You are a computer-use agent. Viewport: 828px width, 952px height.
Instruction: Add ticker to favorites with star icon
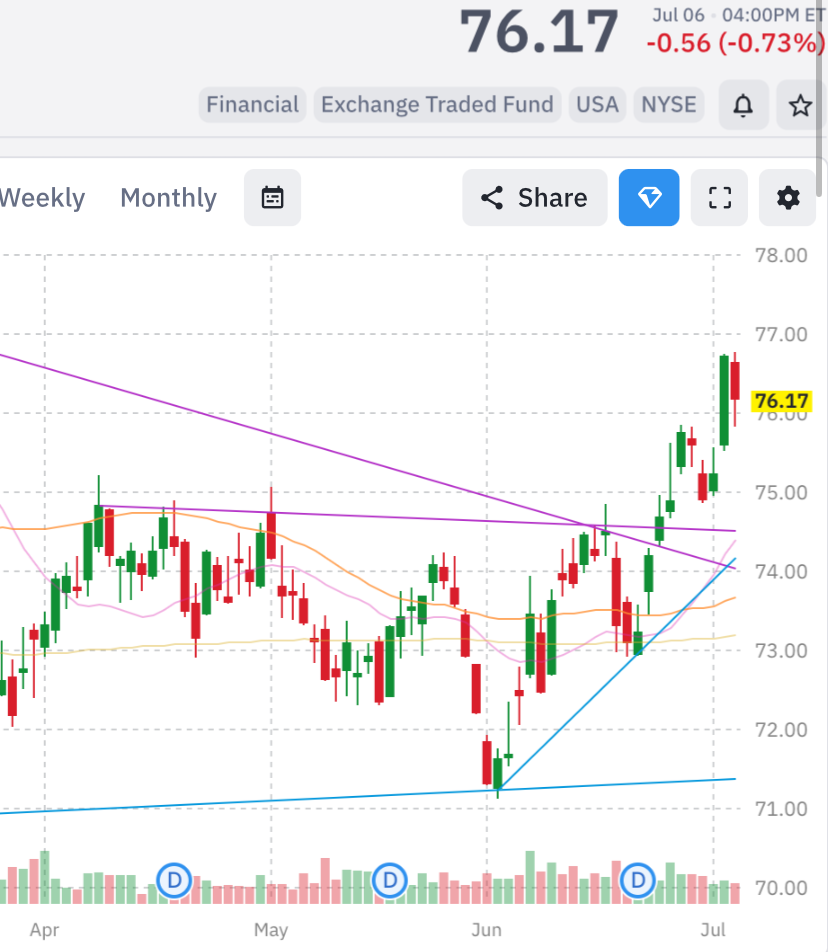click(800, 105)
